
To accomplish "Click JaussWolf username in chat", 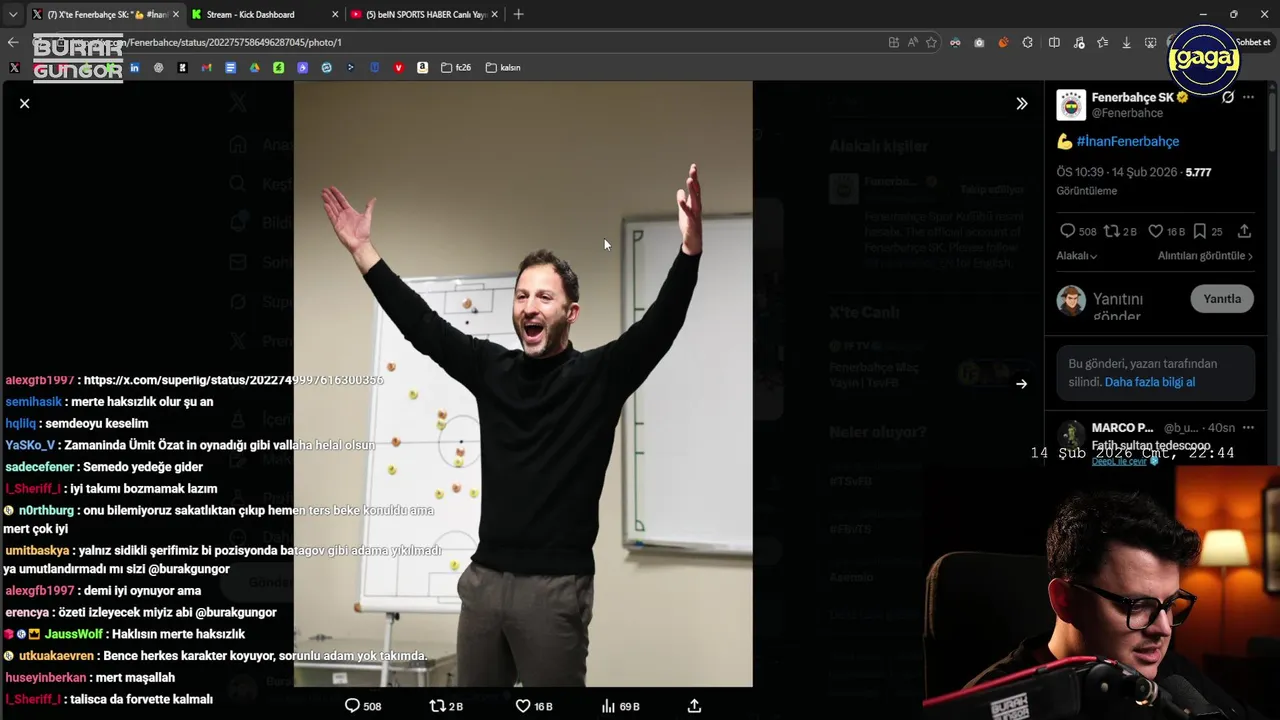I will [74, 634].
